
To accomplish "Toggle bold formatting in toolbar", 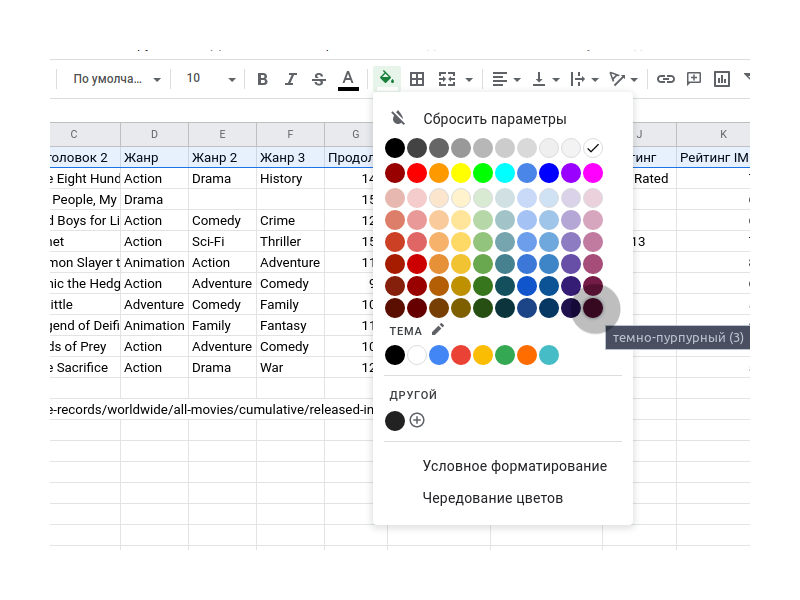I will click(263, 79).
